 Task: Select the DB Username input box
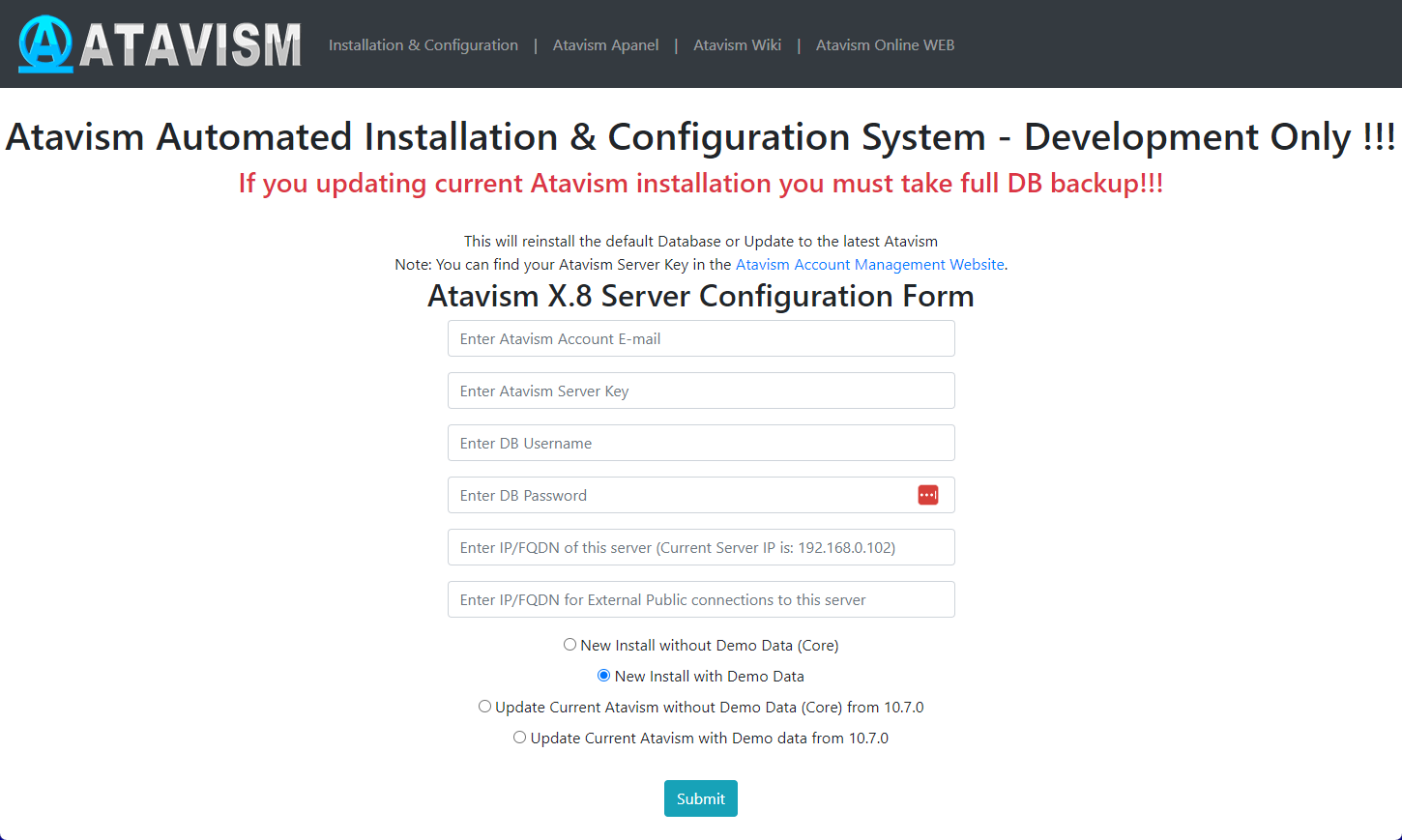pos(700,444)
